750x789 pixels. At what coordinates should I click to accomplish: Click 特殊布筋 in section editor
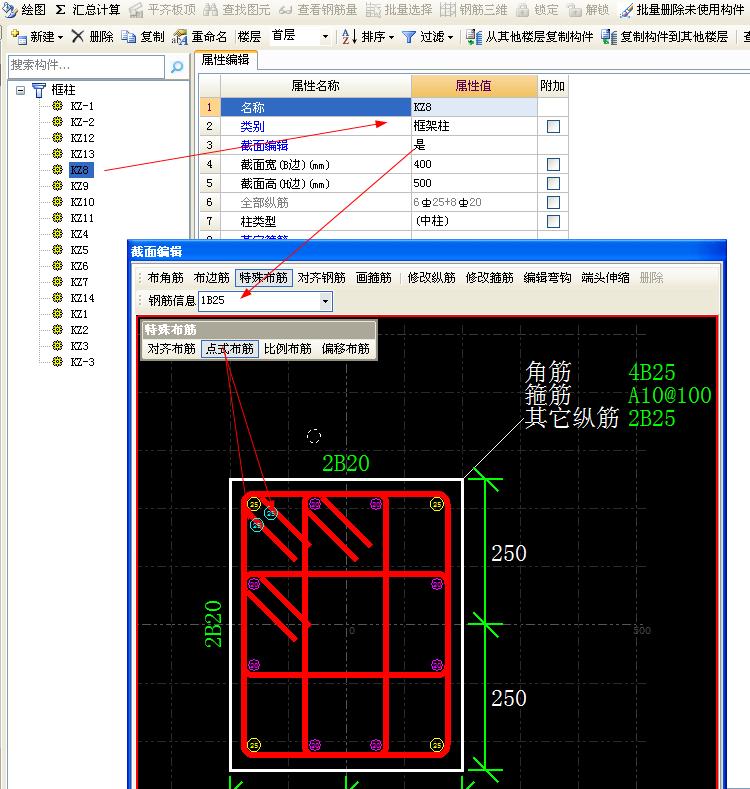click(x=264, y=278)
